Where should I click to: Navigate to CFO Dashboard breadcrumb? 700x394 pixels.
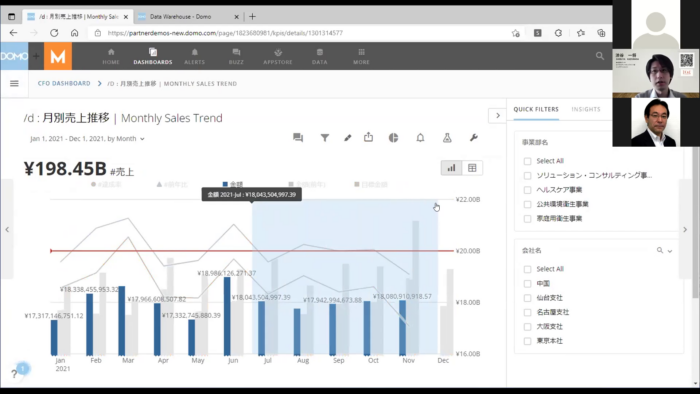click(x=64, y=83)
